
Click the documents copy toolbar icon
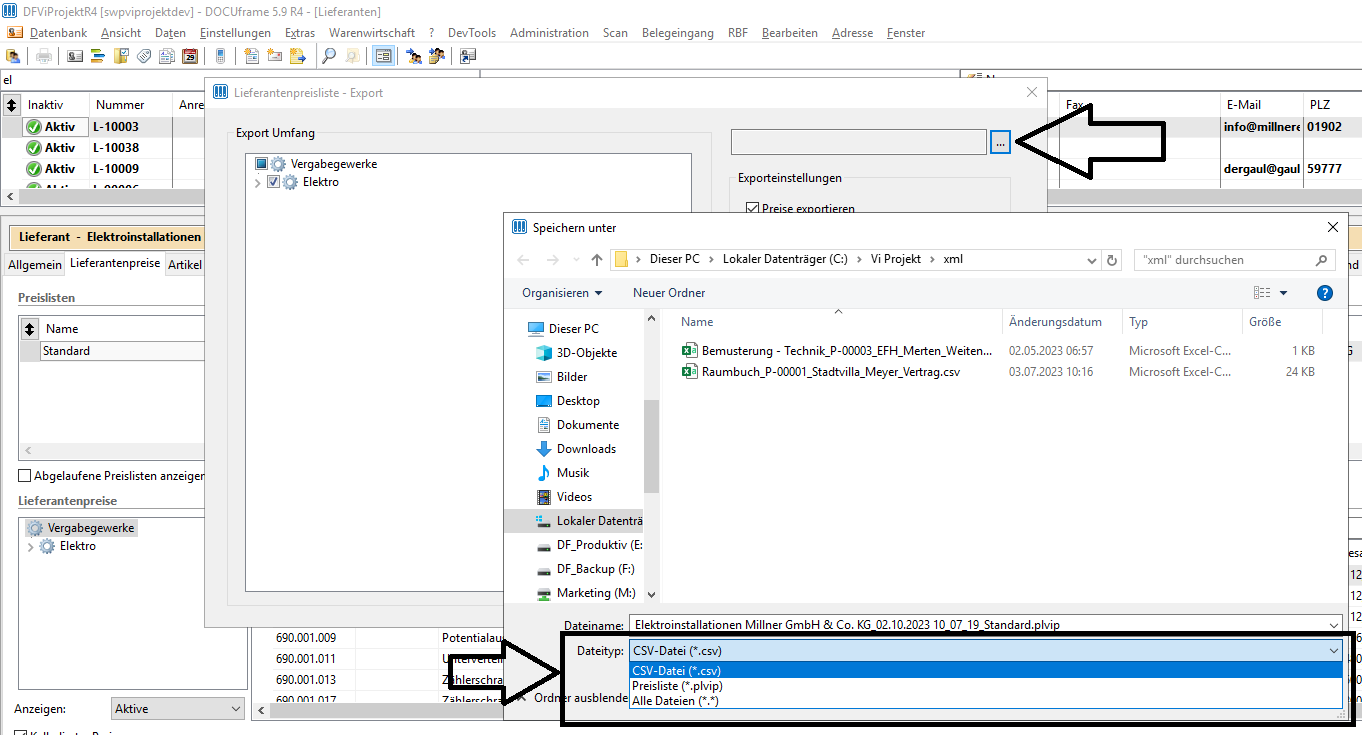coord(167,56)
